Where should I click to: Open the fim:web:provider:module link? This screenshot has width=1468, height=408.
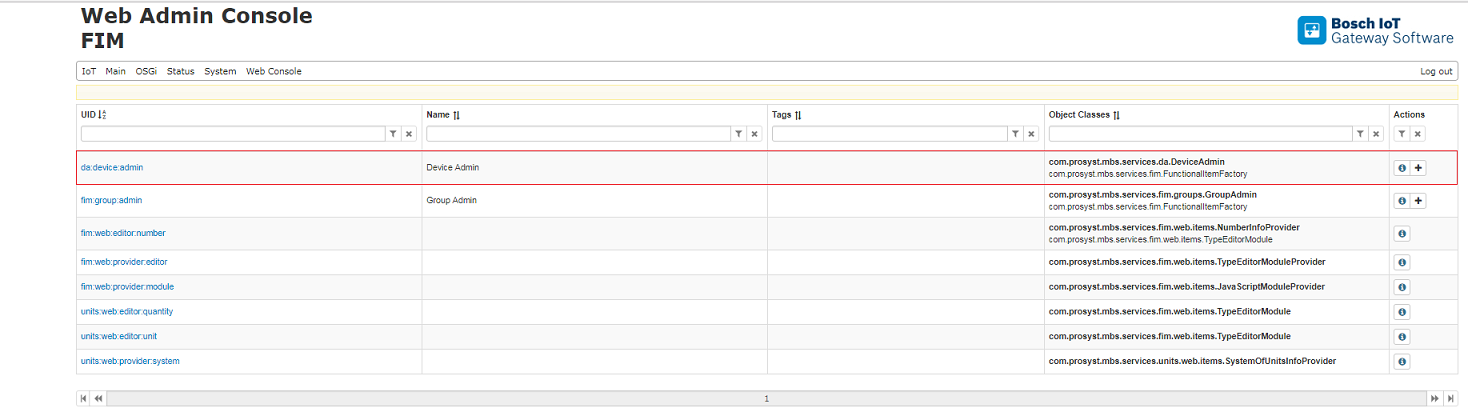(x=127, y=287)
